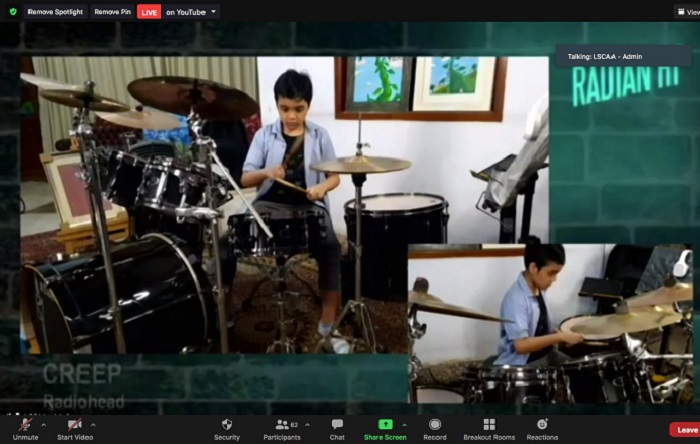The image size is (700, 444).
Task: Open the Chat panel
Action: pos(337,428)
